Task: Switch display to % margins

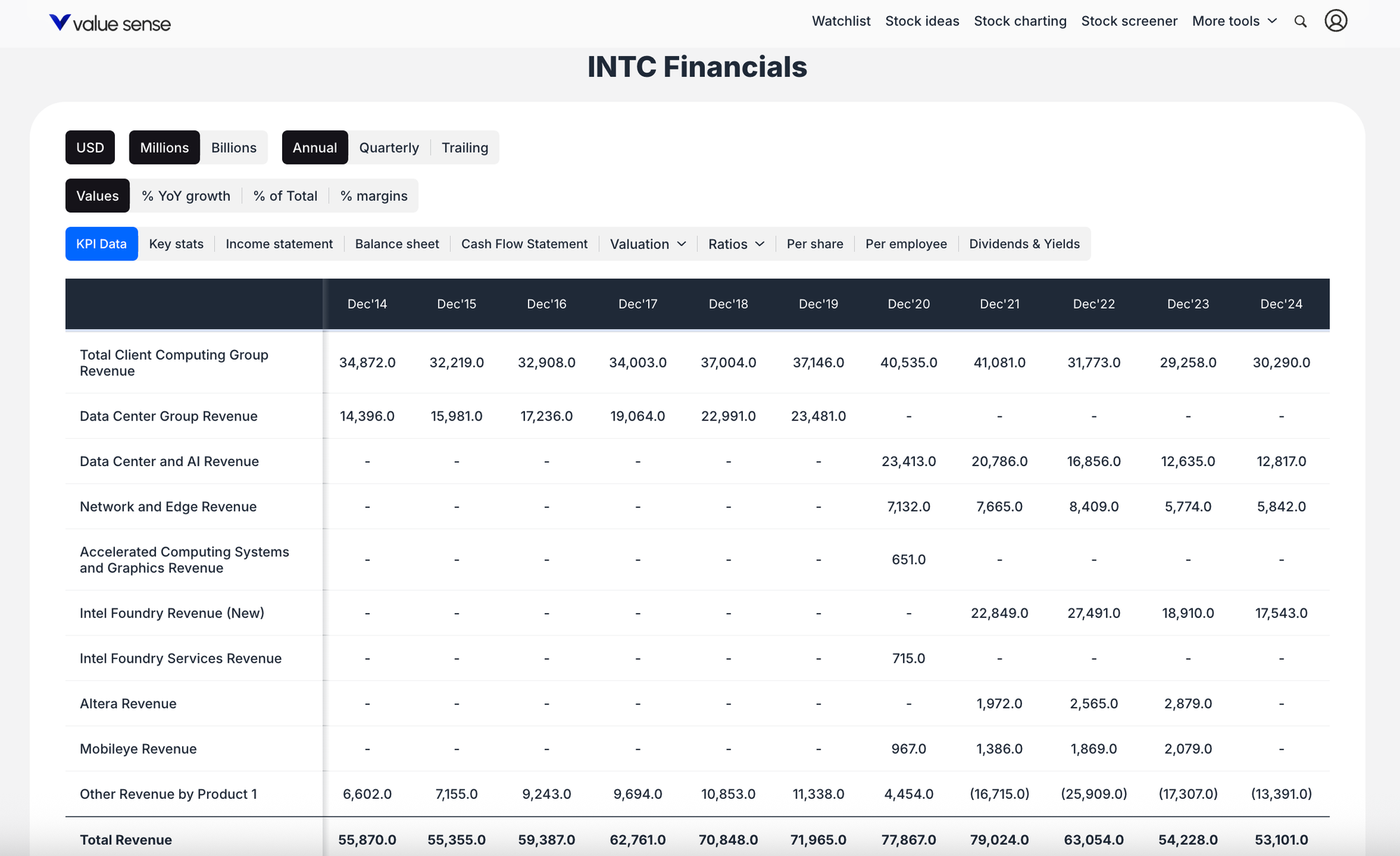Action: coord(374,196)
